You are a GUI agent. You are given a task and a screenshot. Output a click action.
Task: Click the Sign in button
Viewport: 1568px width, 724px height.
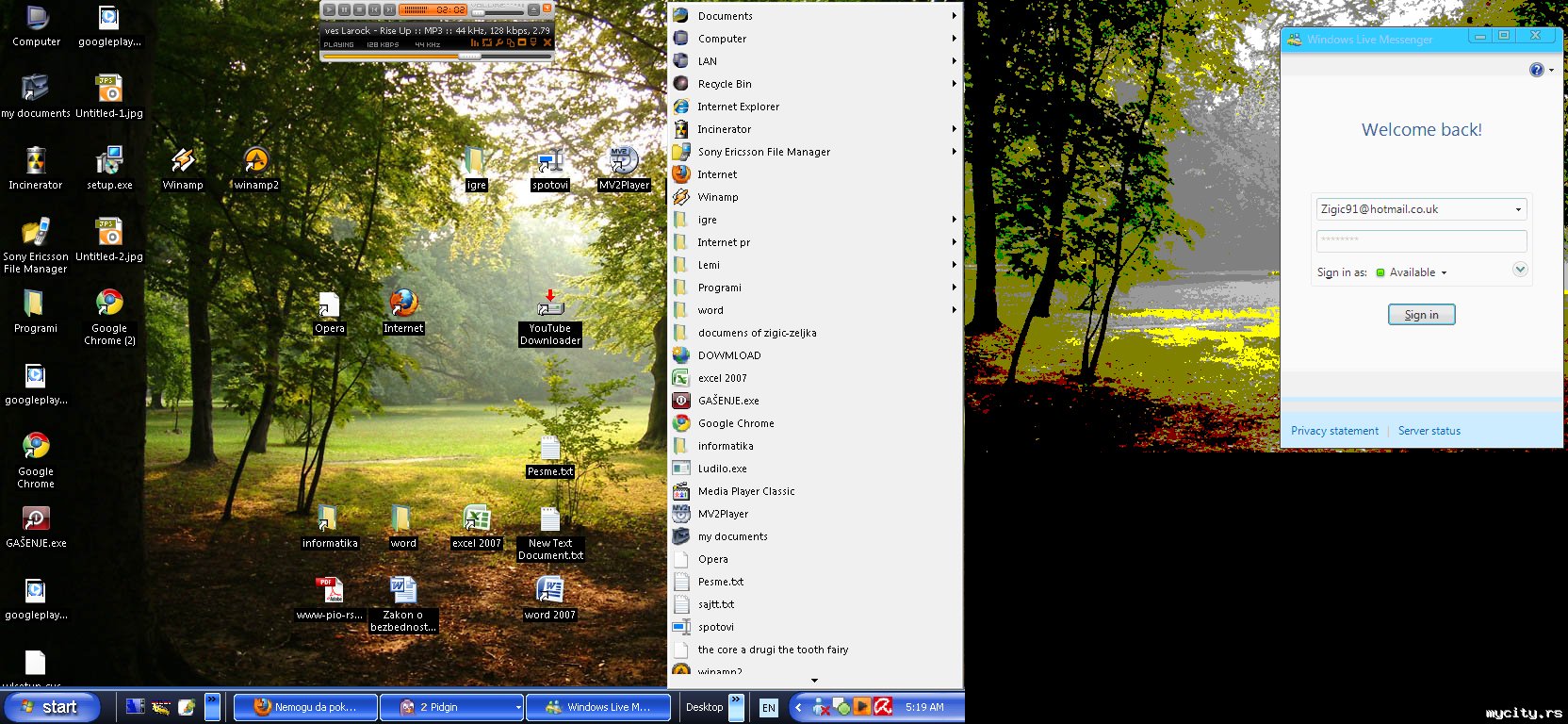[1421, 315]
